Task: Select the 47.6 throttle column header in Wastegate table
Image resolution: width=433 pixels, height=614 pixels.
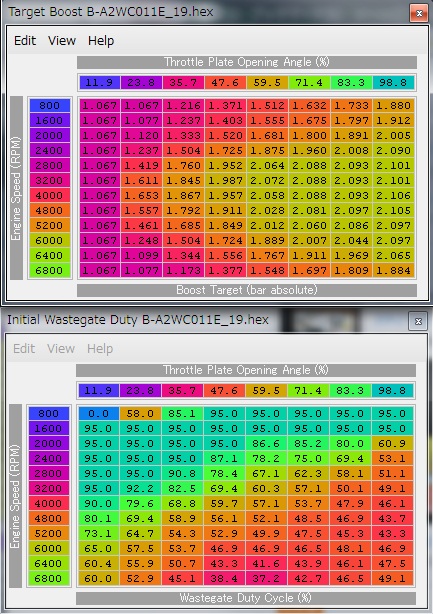Action: 224,390
